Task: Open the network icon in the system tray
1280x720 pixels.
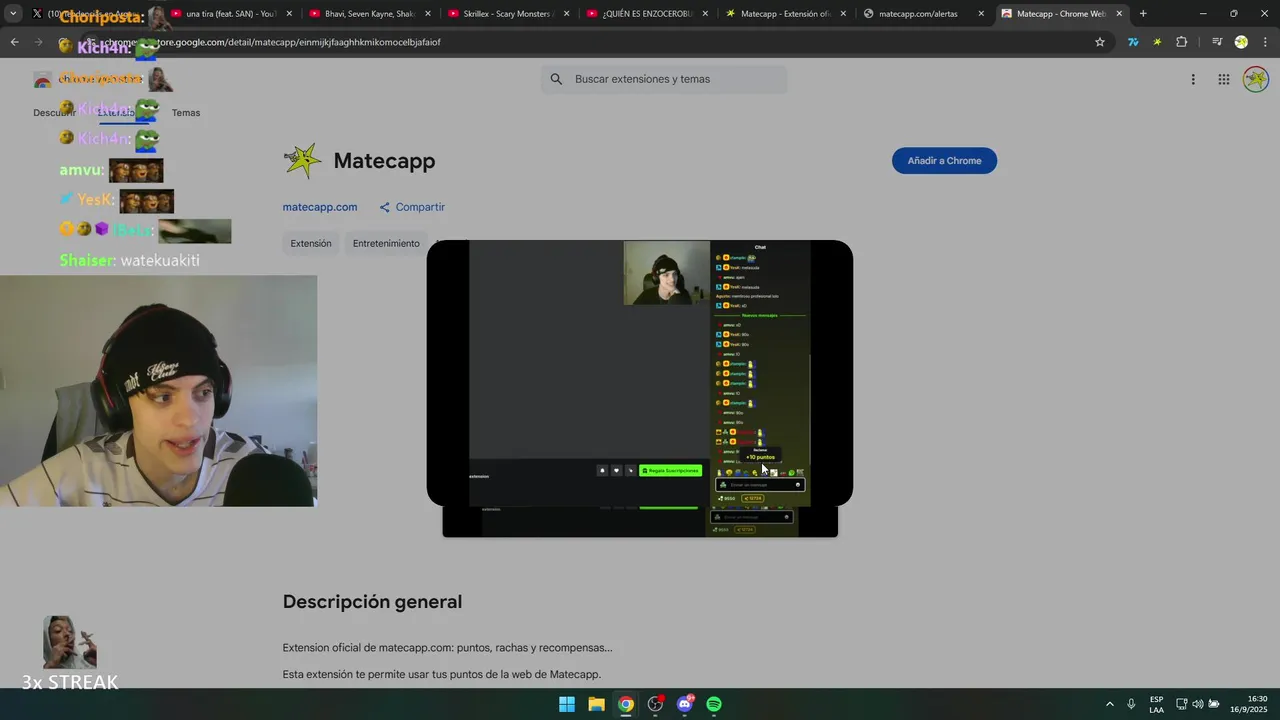Action: [x=1181, y=704]
